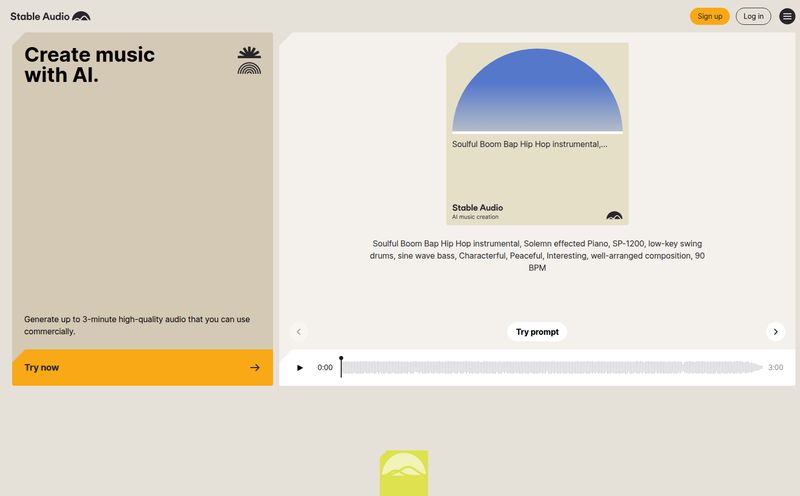Click the 'Generate up to 3-minute' description text
The height and width of the screenshot is (496, 800).
[137, 325]
